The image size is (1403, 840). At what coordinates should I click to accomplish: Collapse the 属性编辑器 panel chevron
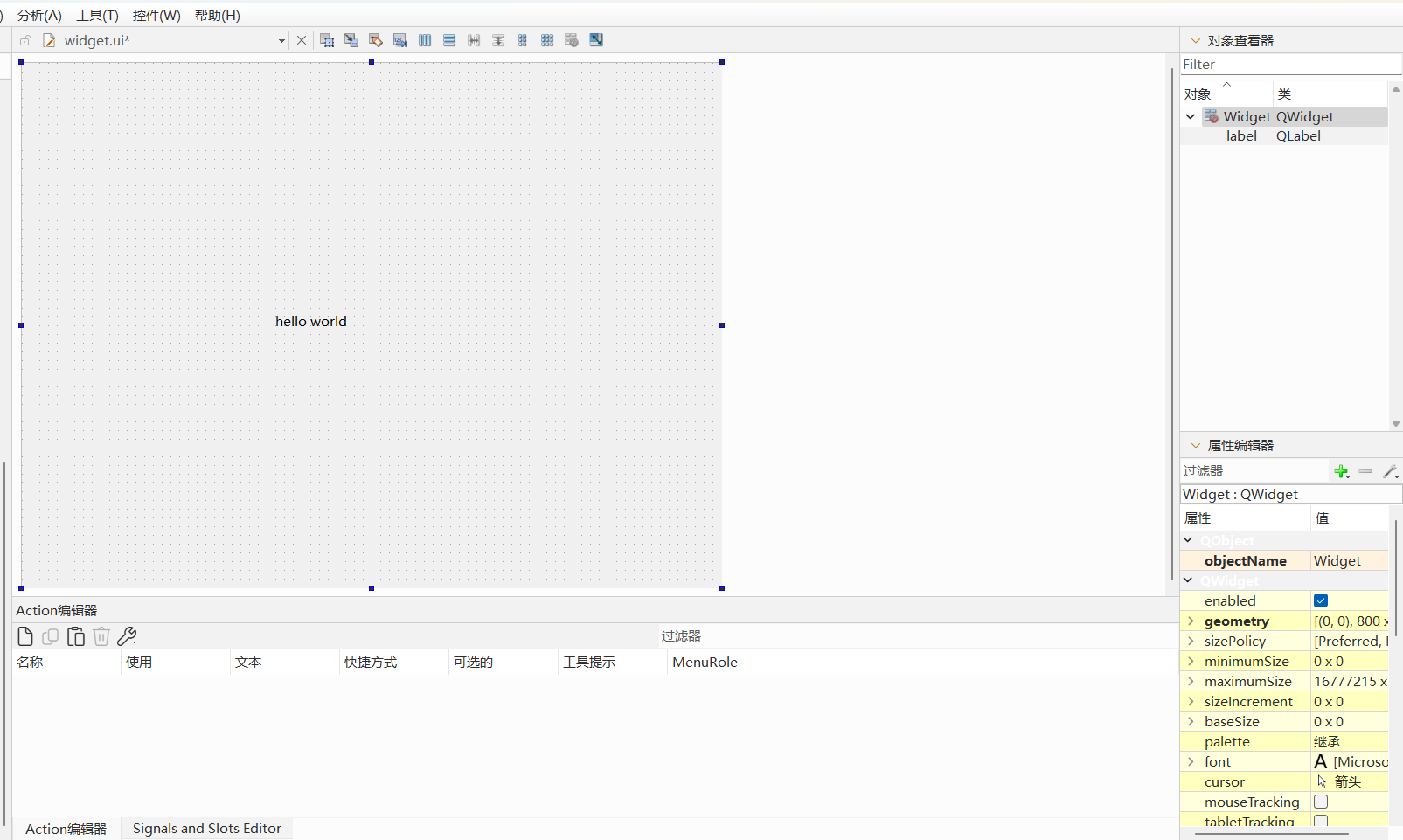[1196, 445]
